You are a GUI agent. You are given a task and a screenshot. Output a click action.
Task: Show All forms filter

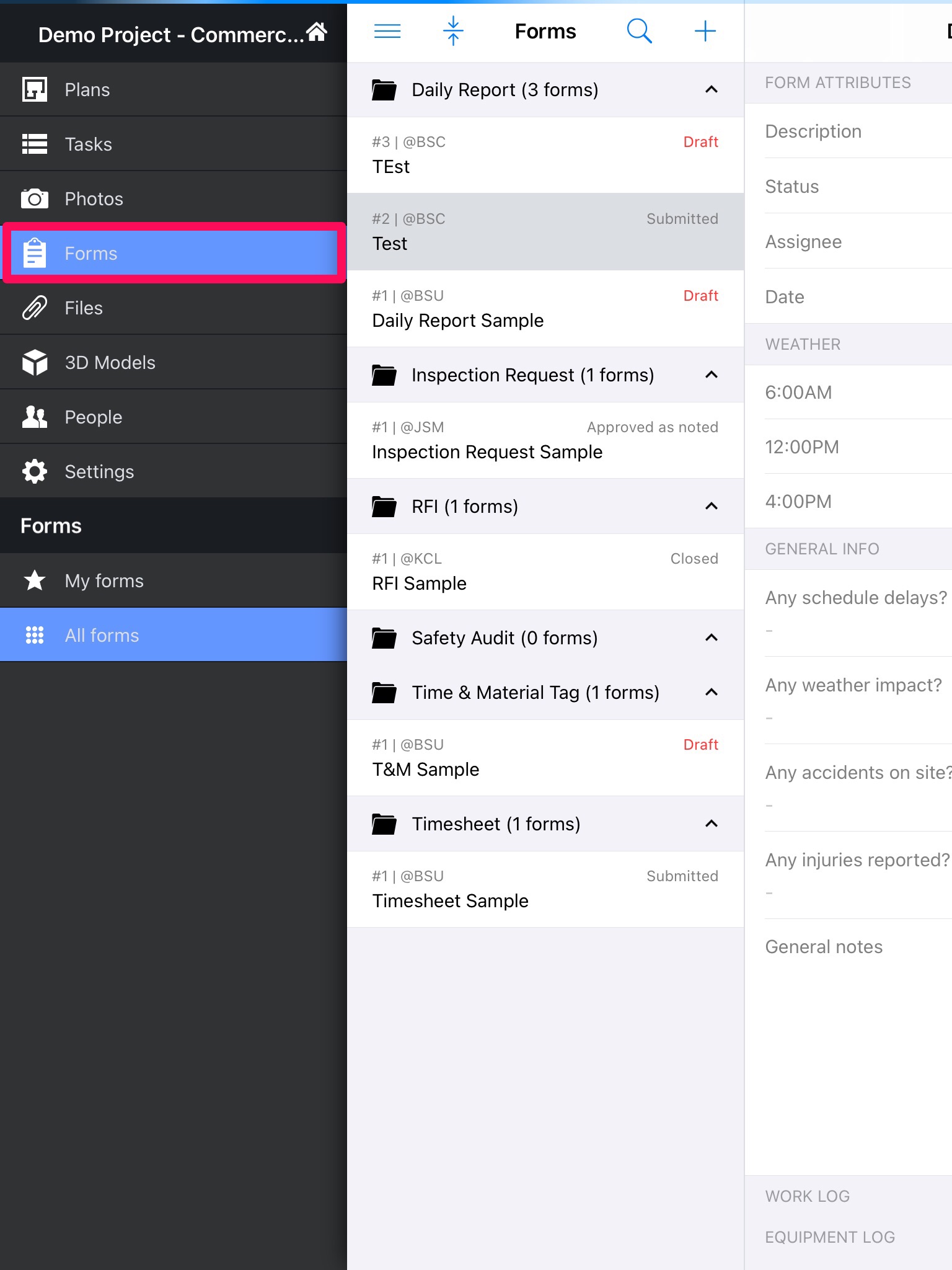click(174, 635)
